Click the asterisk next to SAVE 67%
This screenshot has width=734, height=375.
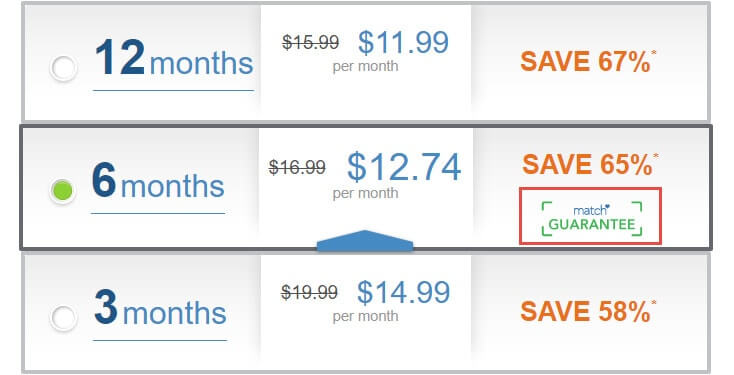(x=654, y=53)
